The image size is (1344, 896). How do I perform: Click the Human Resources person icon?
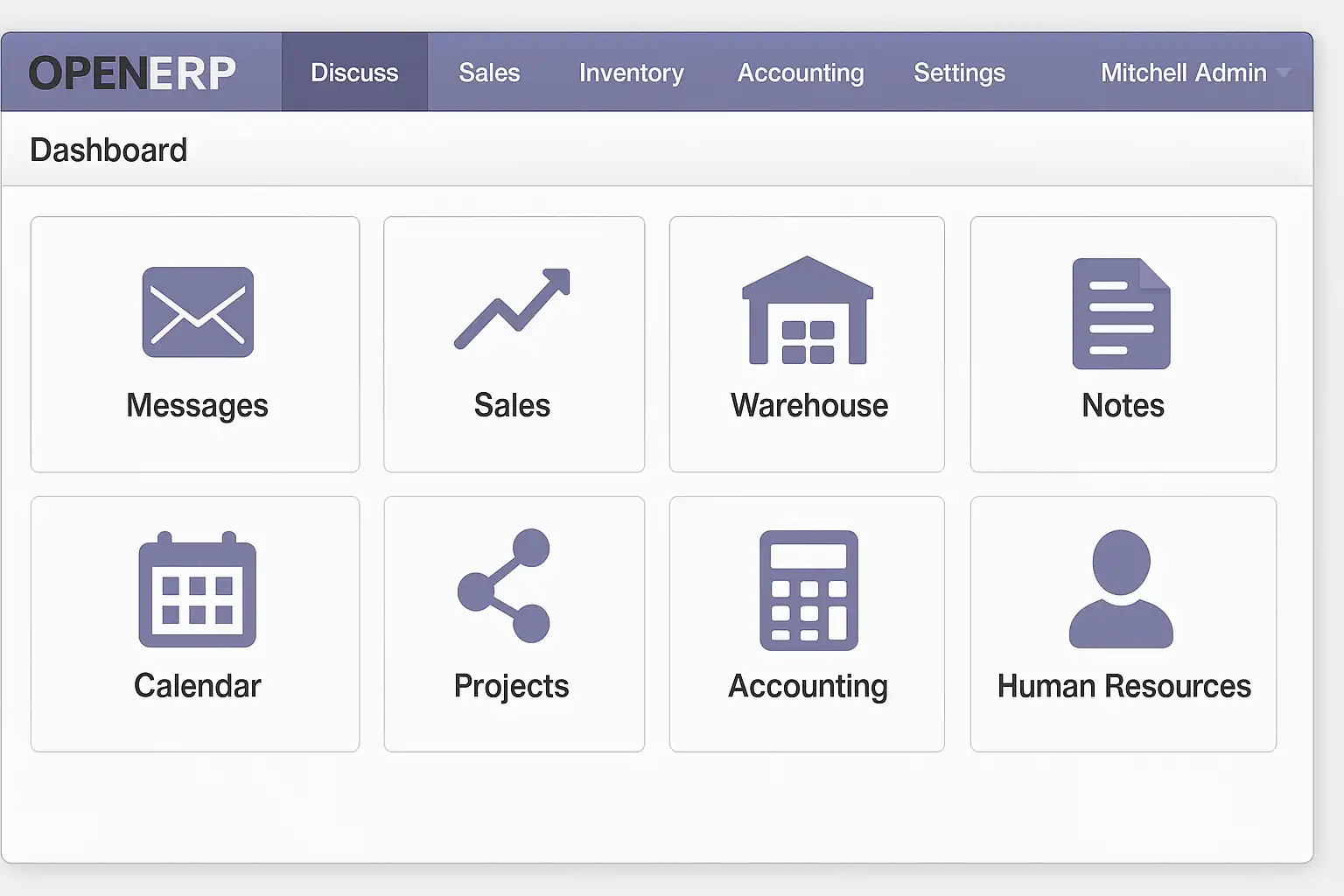(1121, 589)
